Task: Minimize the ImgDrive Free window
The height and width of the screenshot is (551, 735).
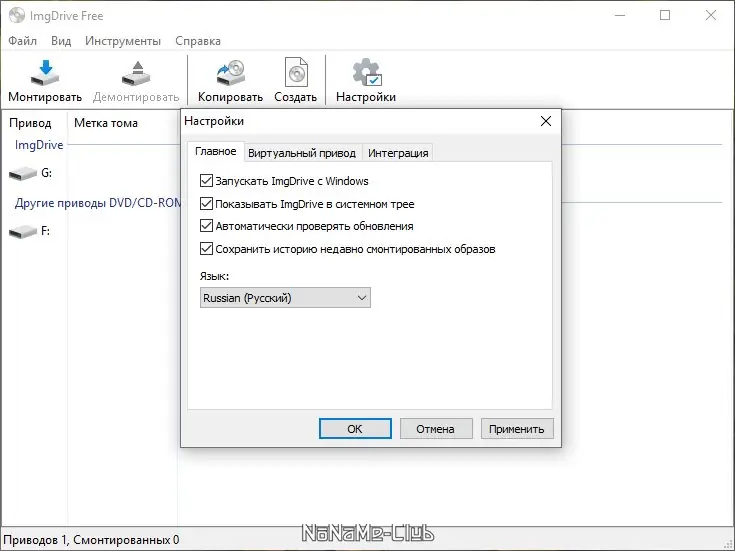Action: tap(620, 15)
